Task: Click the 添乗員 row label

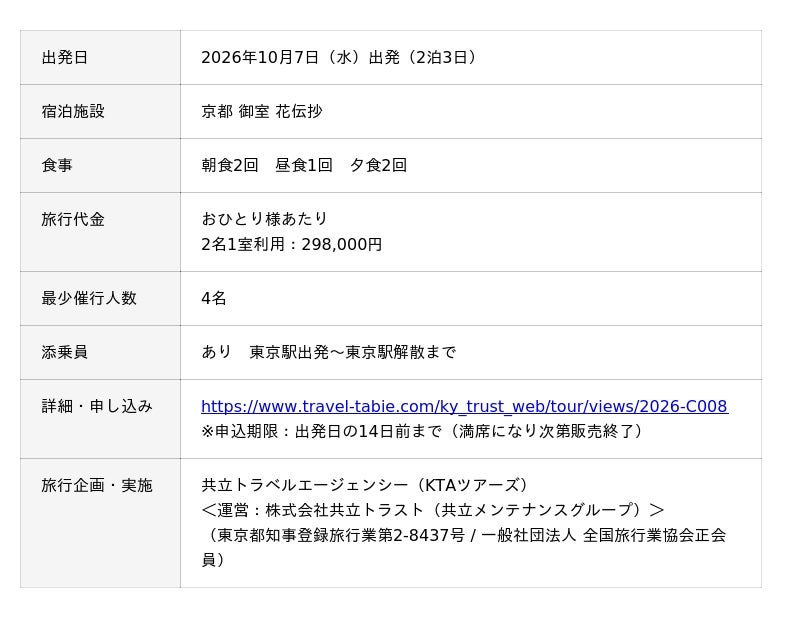Action: tap(65, 353)
